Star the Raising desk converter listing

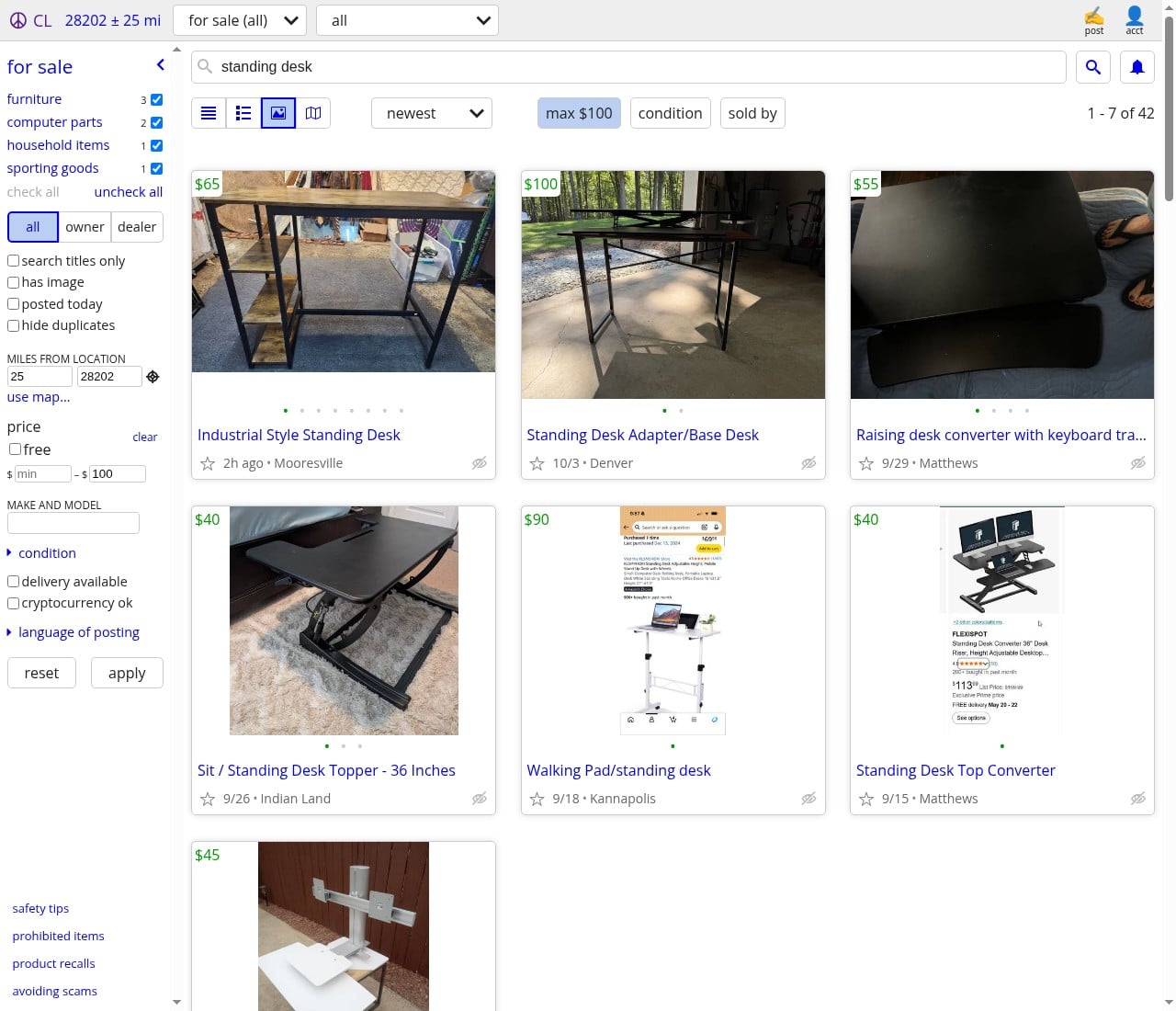point(866,463)
